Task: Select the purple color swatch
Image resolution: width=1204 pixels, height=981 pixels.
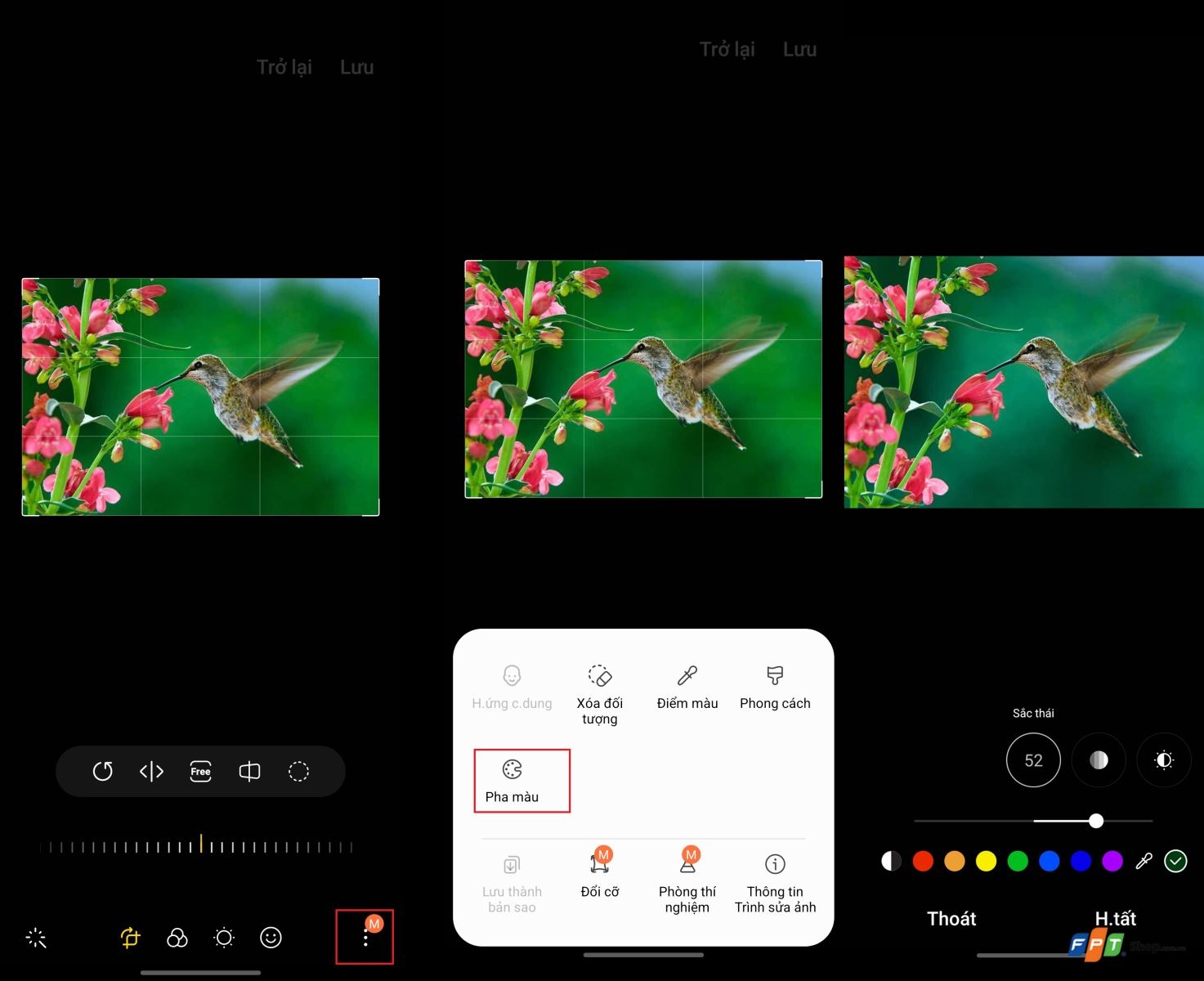Action: (x=1112, y=861)
